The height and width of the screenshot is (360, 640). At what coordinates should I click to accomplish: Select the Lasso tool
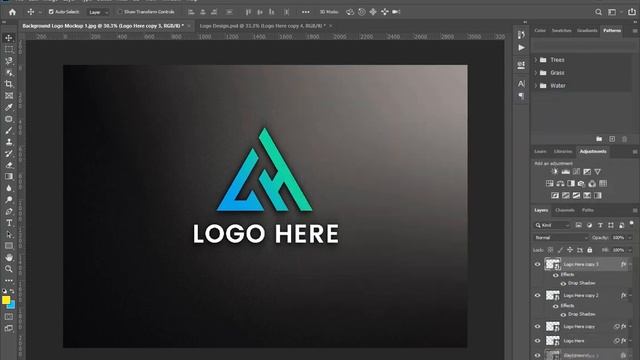click(9, 61)
